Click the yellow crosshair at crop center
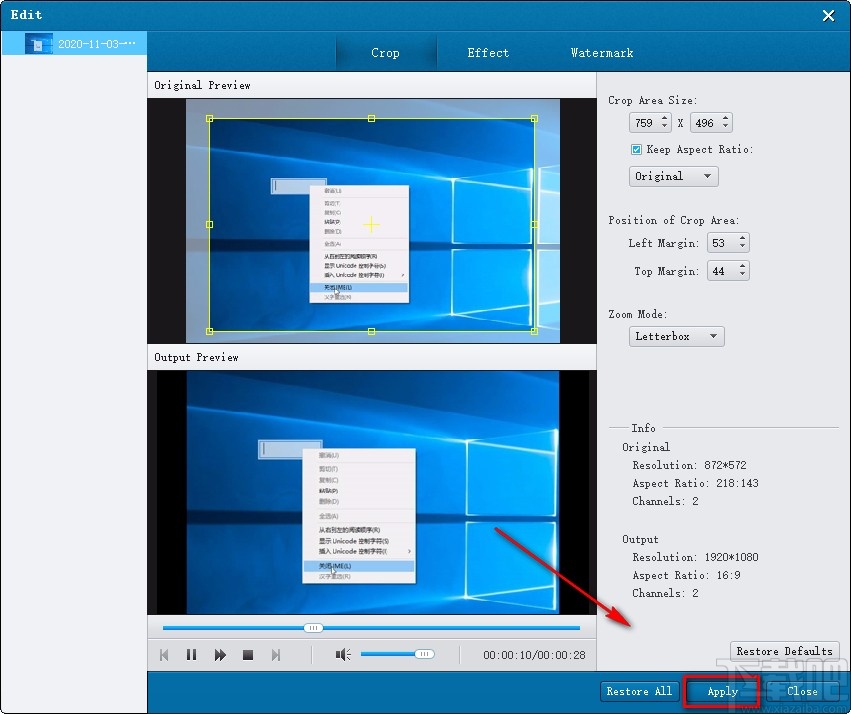This screenshot has width=851, height=714. pos(371,225)
